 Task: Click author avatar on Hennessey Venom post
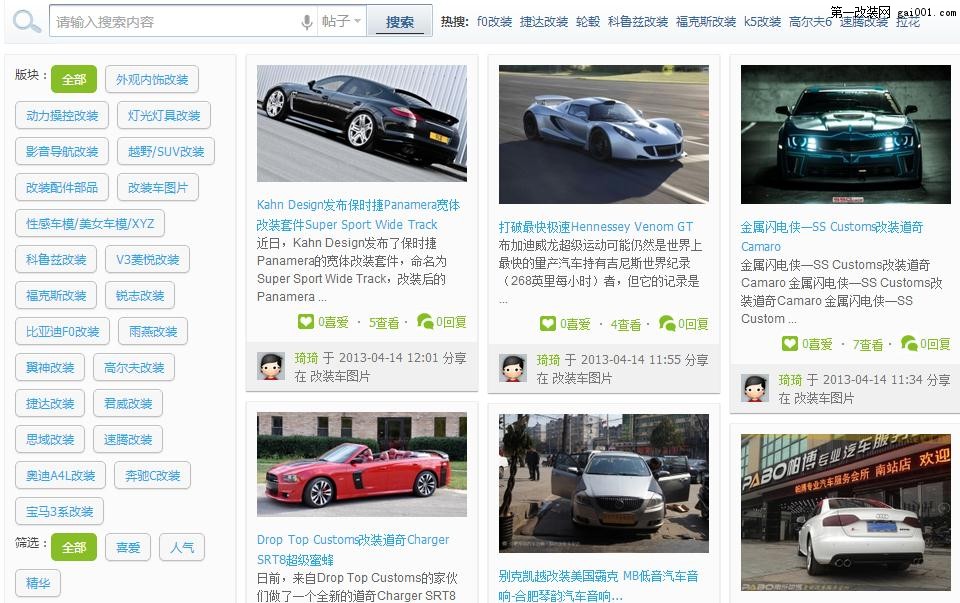pyautogui.click(x=513, y=368)
